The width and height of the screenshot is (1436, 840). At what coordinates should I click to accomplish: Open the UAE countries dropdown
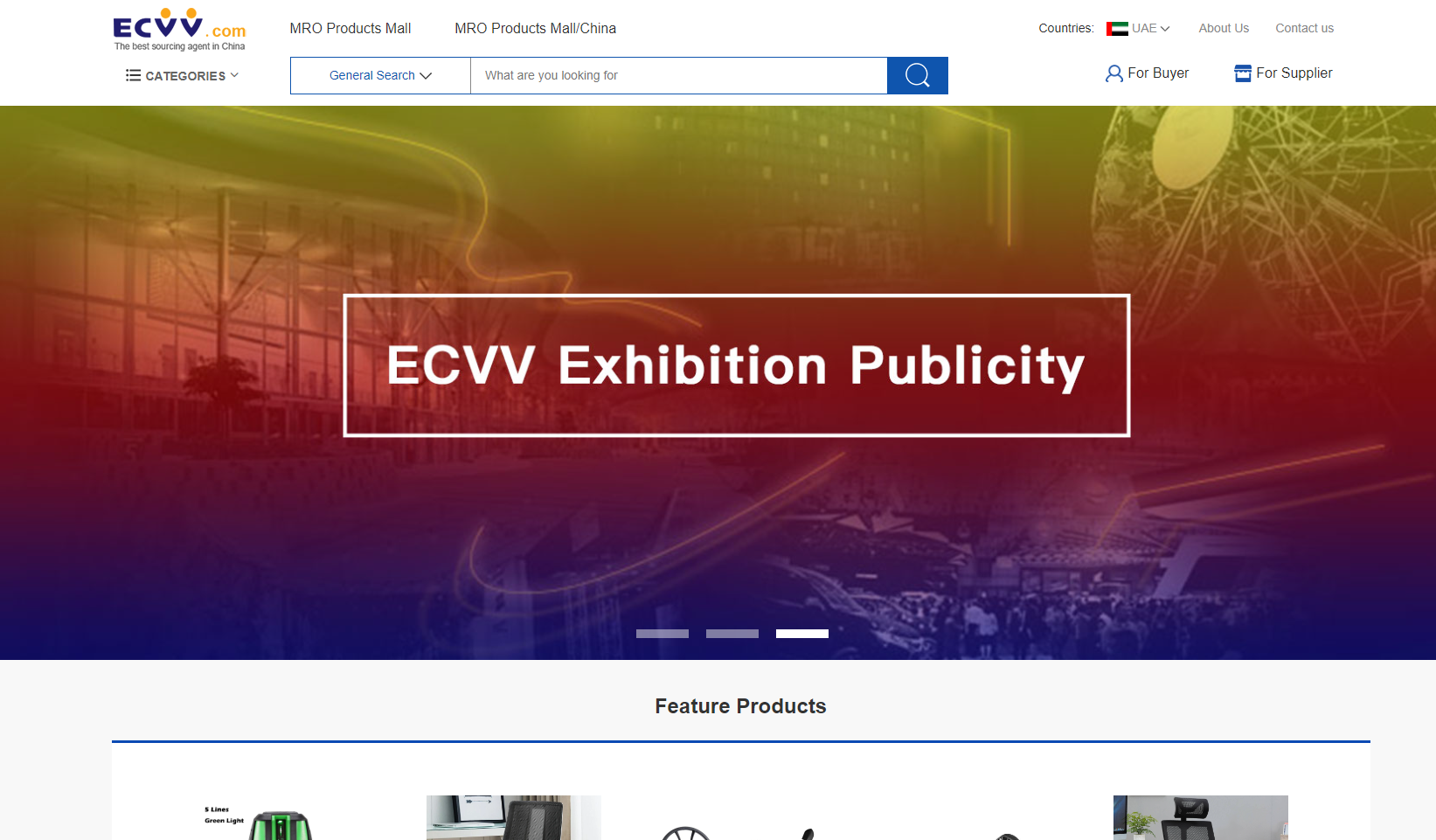[x=1138, y=29]
